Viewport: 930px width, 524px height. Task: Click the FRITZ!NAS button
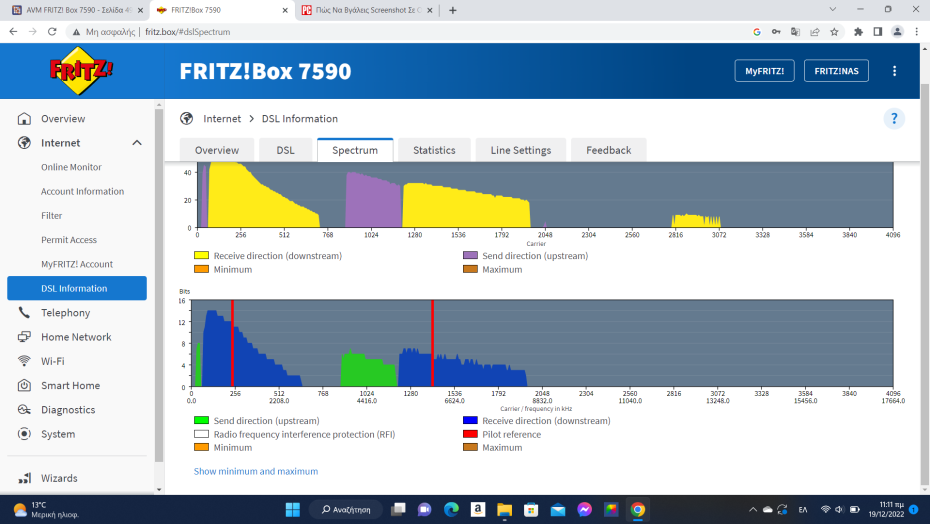[x=836, y=71]
